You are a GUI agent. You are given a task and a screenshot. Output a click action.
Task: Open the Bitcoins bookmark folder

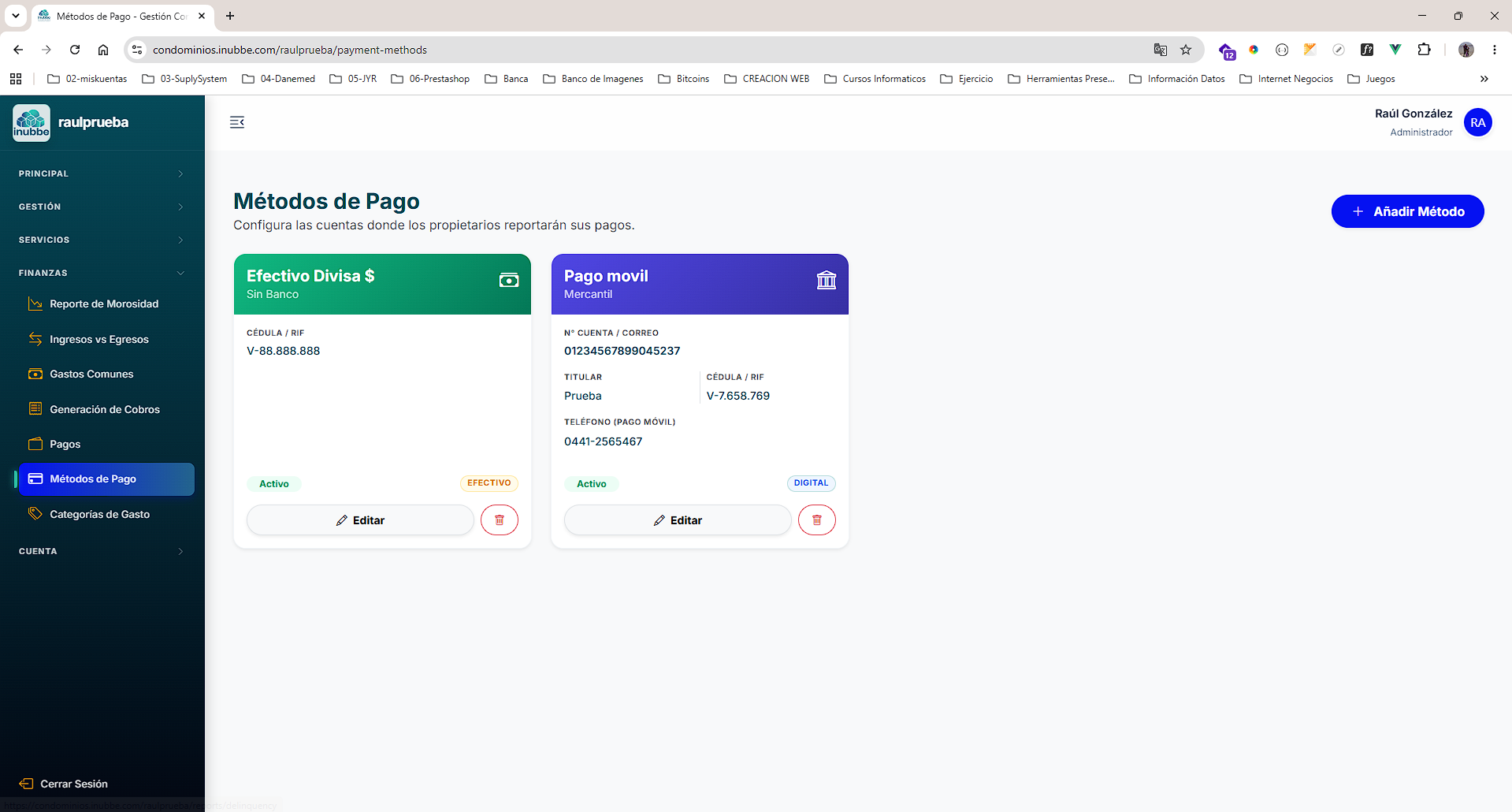[684, 79]
